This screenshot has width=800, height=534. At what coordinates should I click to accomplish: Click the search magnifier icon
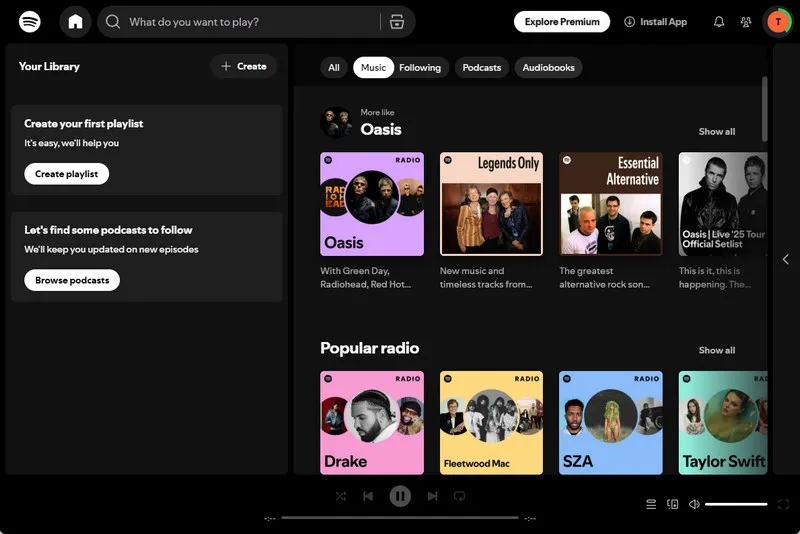pyautogui.click(x=113, y=22)
